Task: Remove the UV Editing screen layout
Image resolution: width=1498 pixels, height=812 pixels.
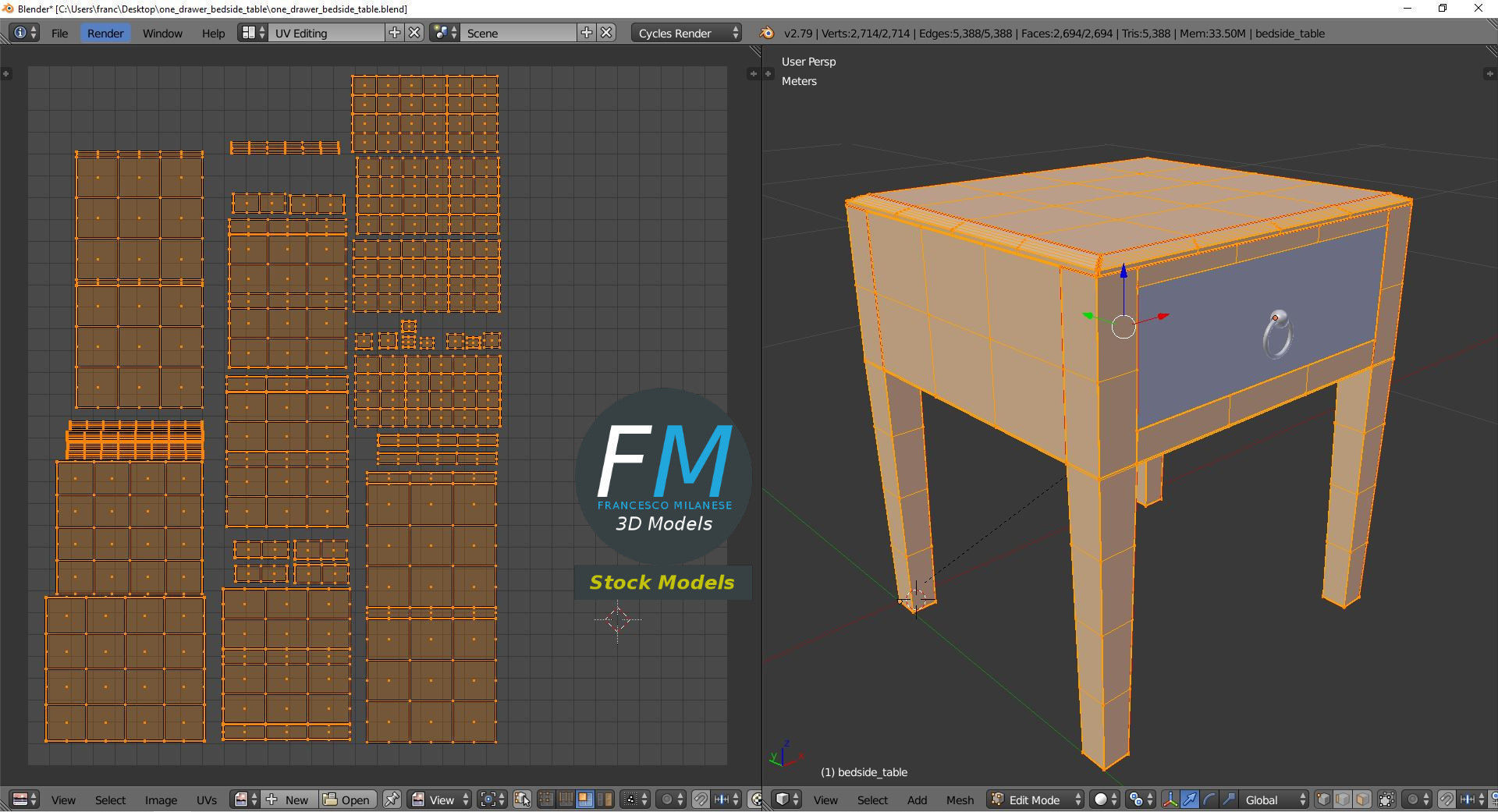Action: tap(415, 33)
